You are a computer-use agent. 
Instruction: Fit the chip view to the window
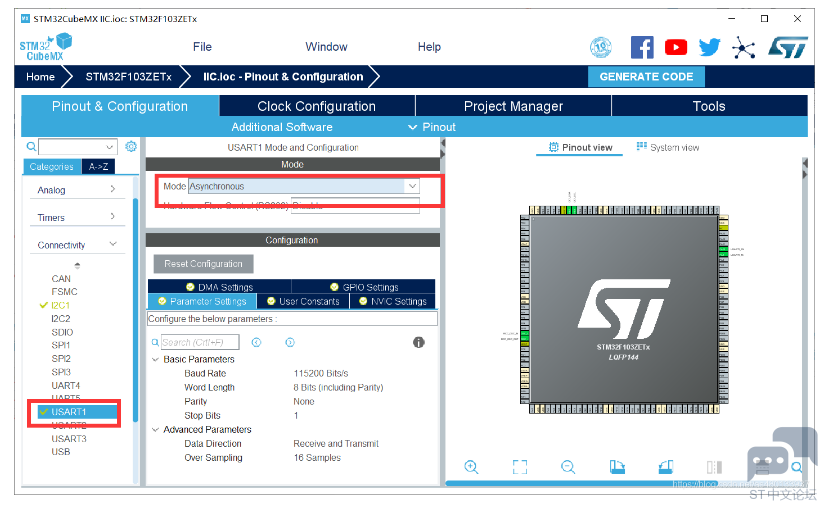[519, 467]
